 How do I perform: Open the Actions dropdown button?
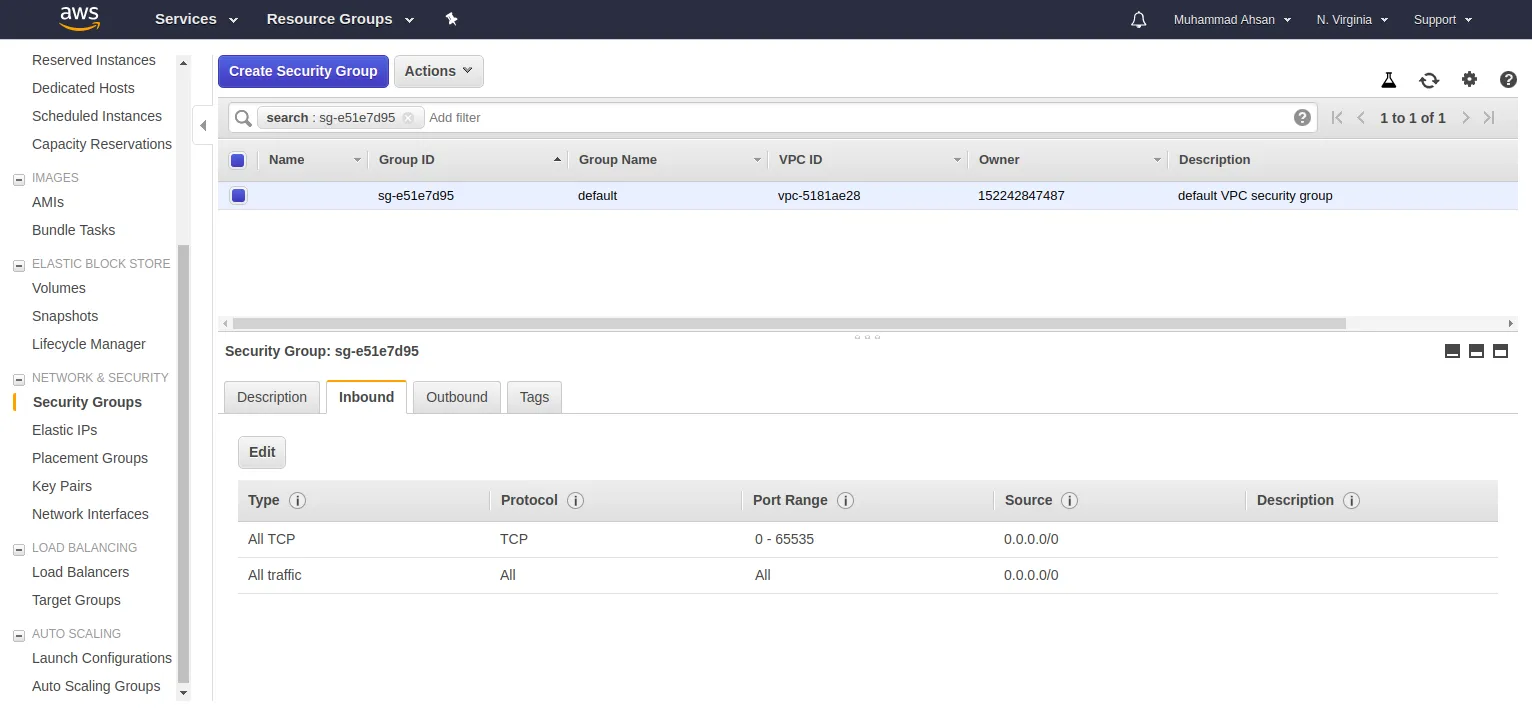click(x=439, y=71)
